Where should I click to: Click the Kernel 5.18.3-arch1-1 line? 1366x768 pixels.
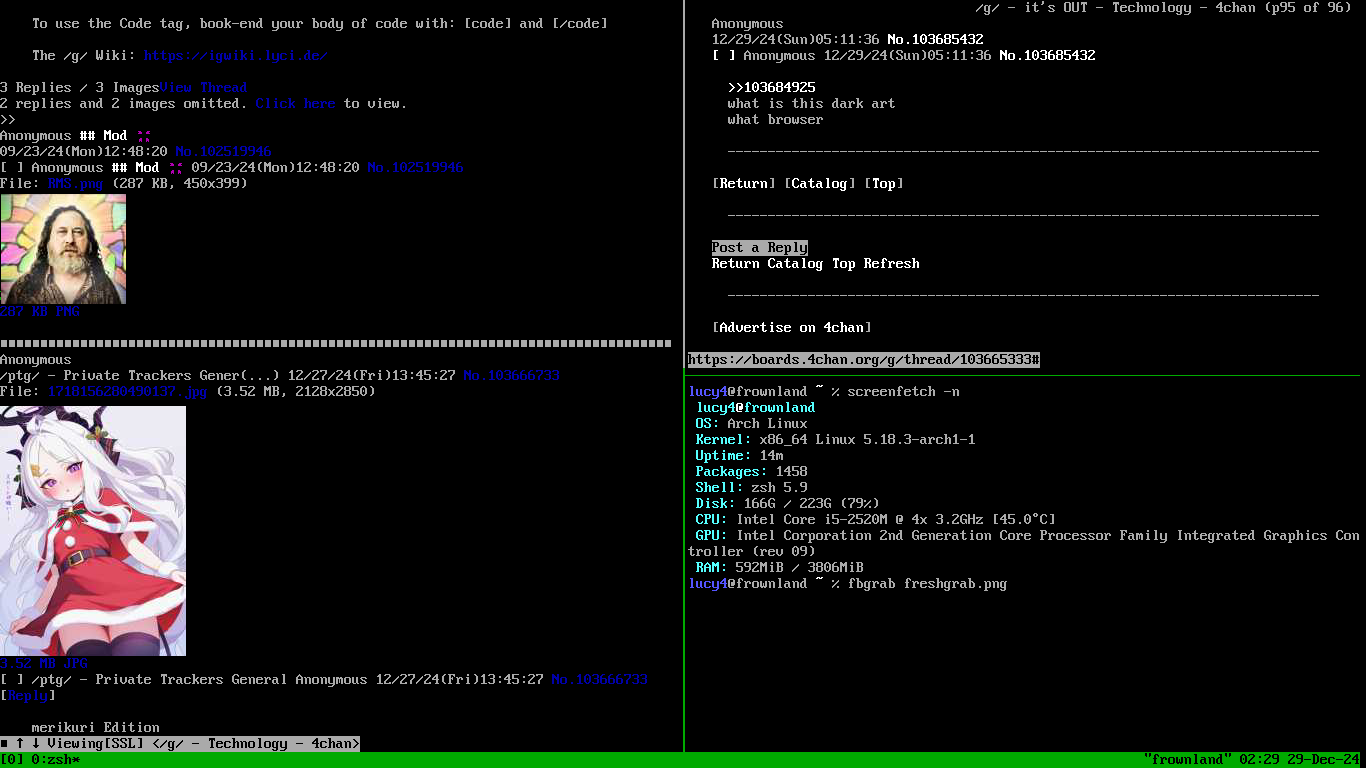click(x=835, y=439)
